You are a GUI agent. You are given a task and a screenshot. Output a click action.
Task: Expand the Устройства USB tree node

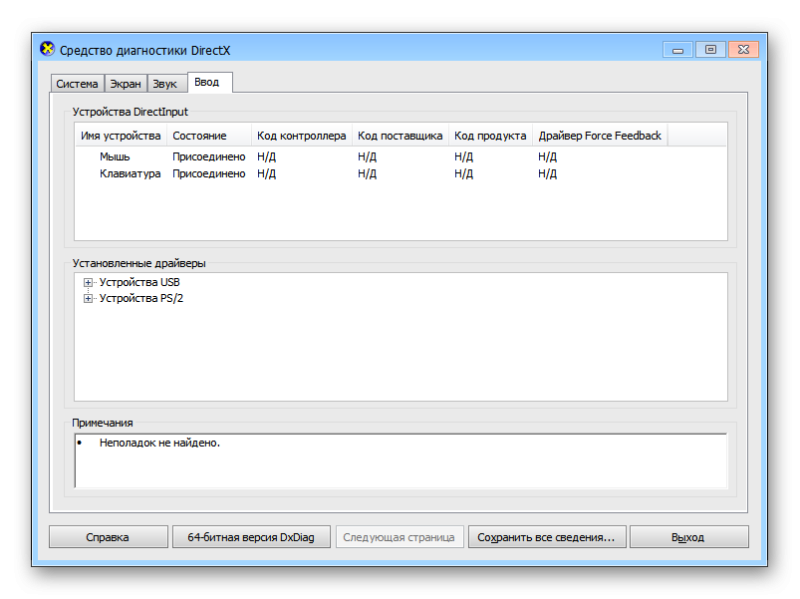pos(88,282)
